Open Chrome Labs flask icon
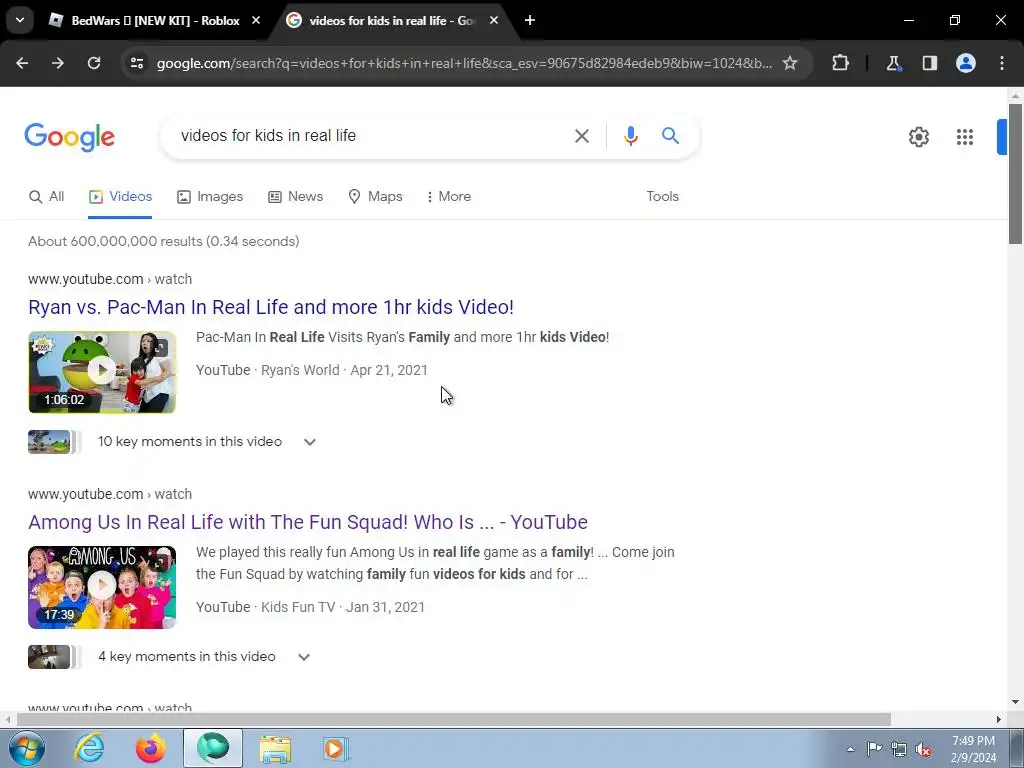Screen dimensions: 1024x768 893,63
